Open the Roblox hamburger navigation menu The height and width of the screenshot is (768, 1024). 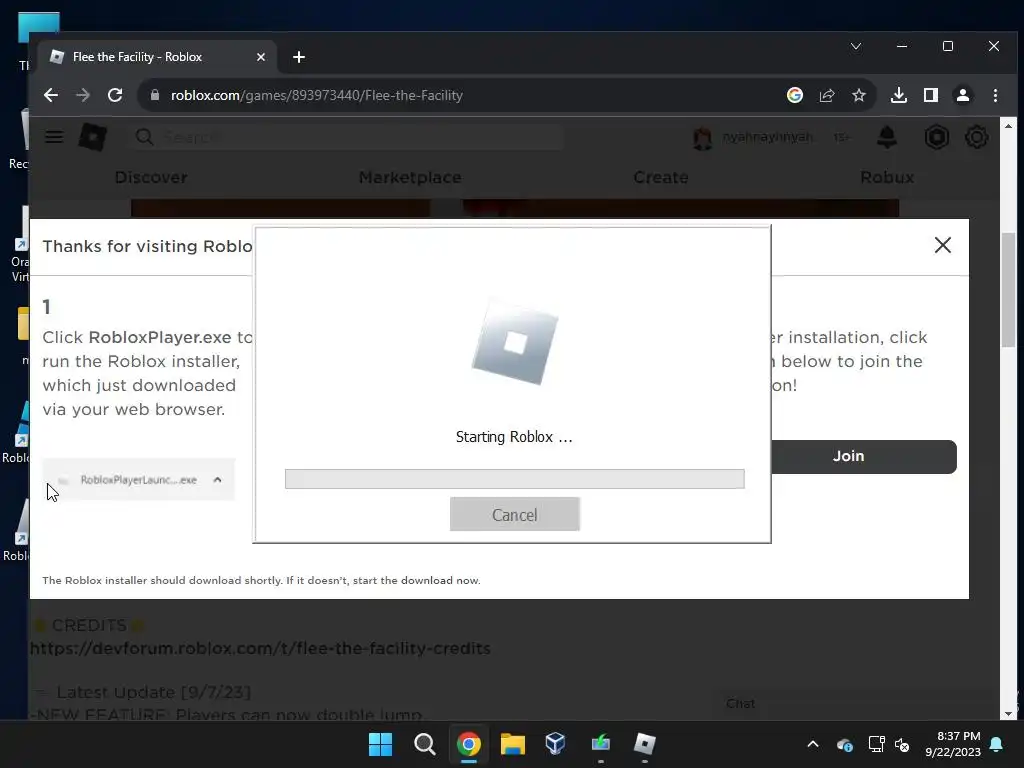(x=54, y=137)
